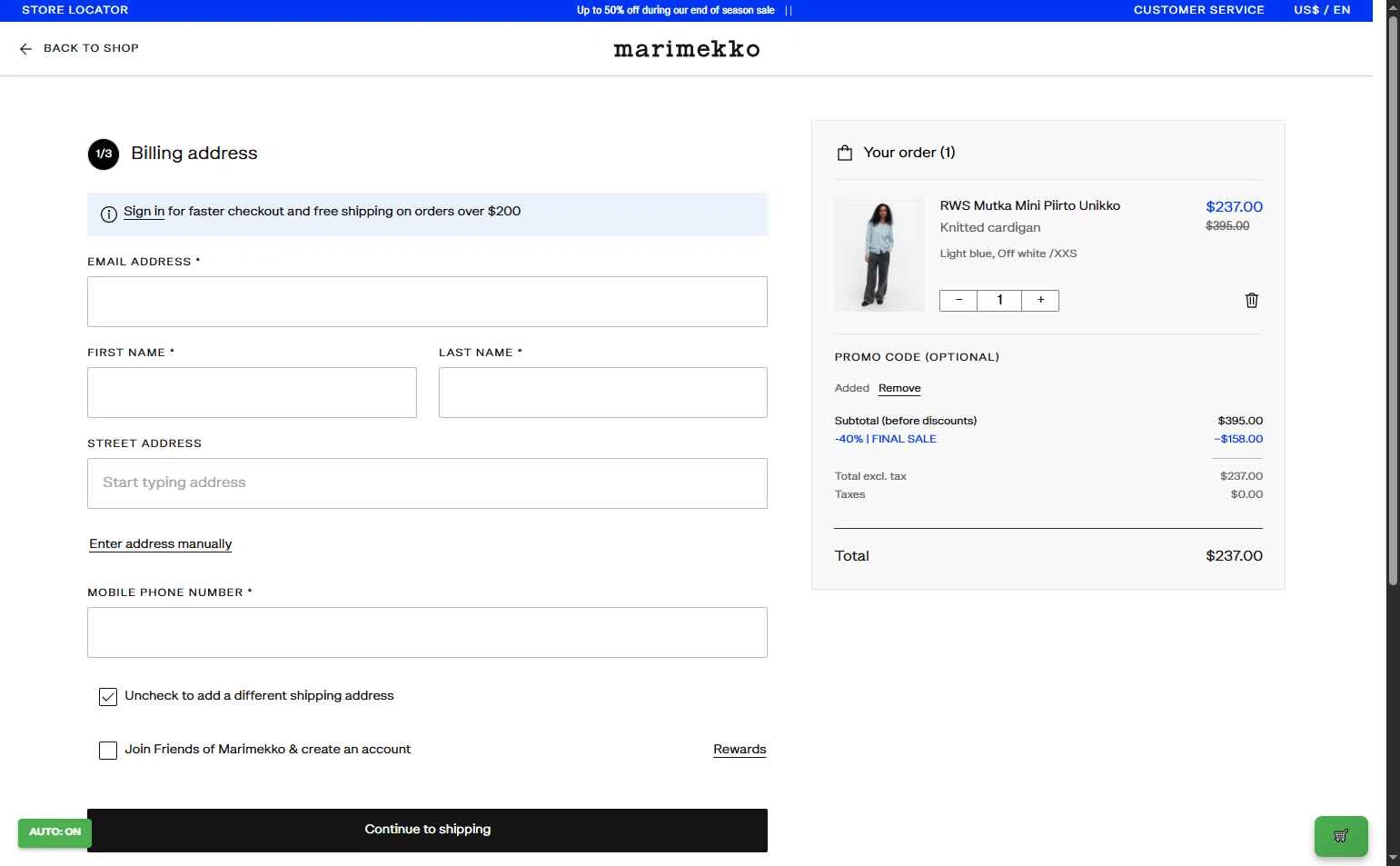Click the Taxes $0.00 value
The image size is (1400, 866).
(1246, 494)
